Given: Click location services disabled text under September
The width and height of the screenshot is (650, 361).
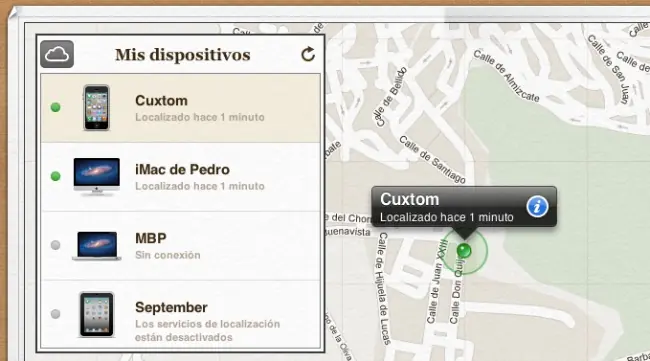Looking at the screenshot, I should (x=208, y=330).
